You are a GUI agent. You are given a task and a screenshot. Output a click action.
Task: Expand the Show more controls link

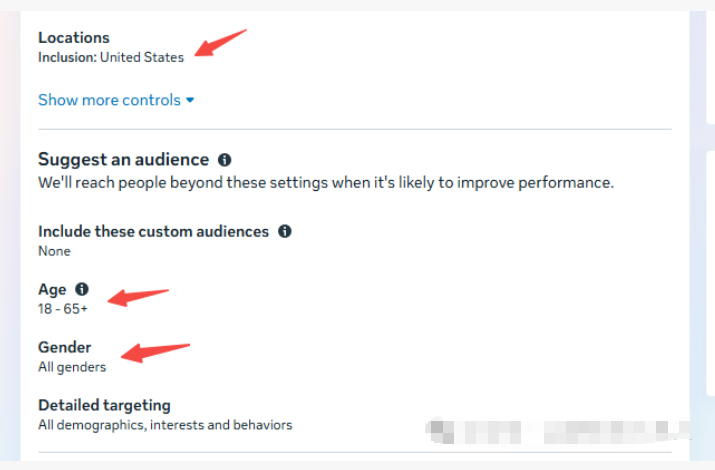pos(109,100)
